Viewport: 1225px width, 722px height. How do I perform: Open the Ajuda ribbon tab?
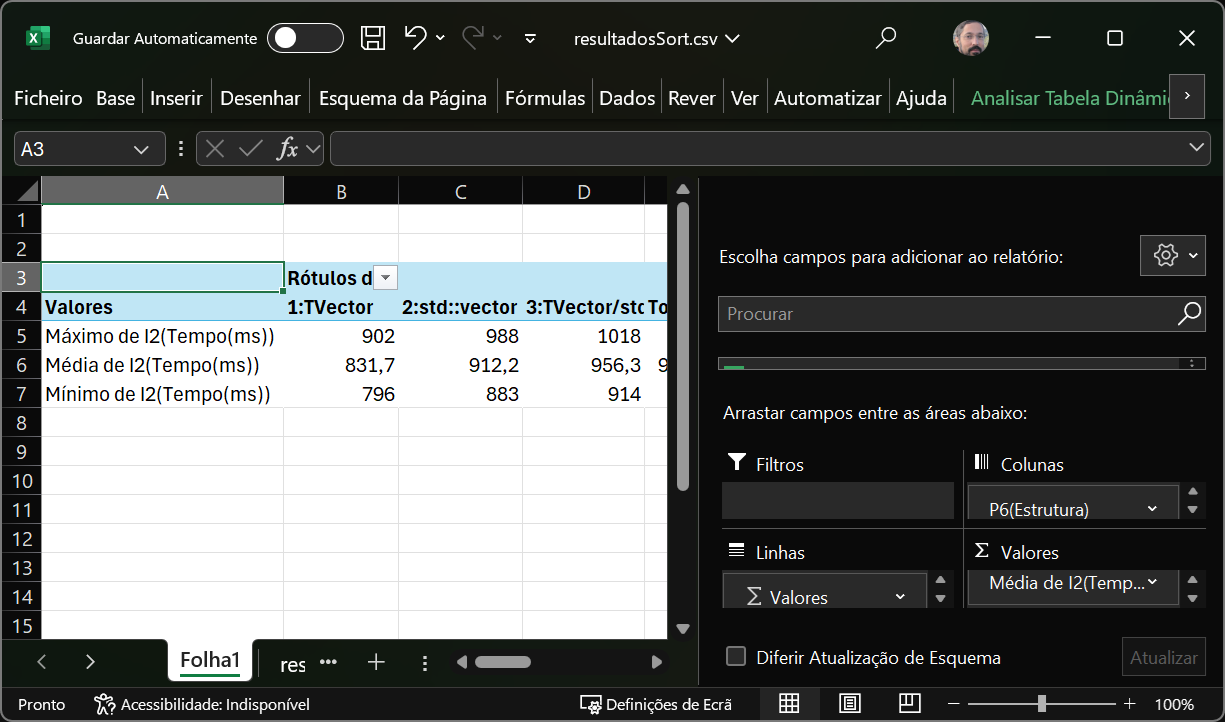click(x=921, y=98)
